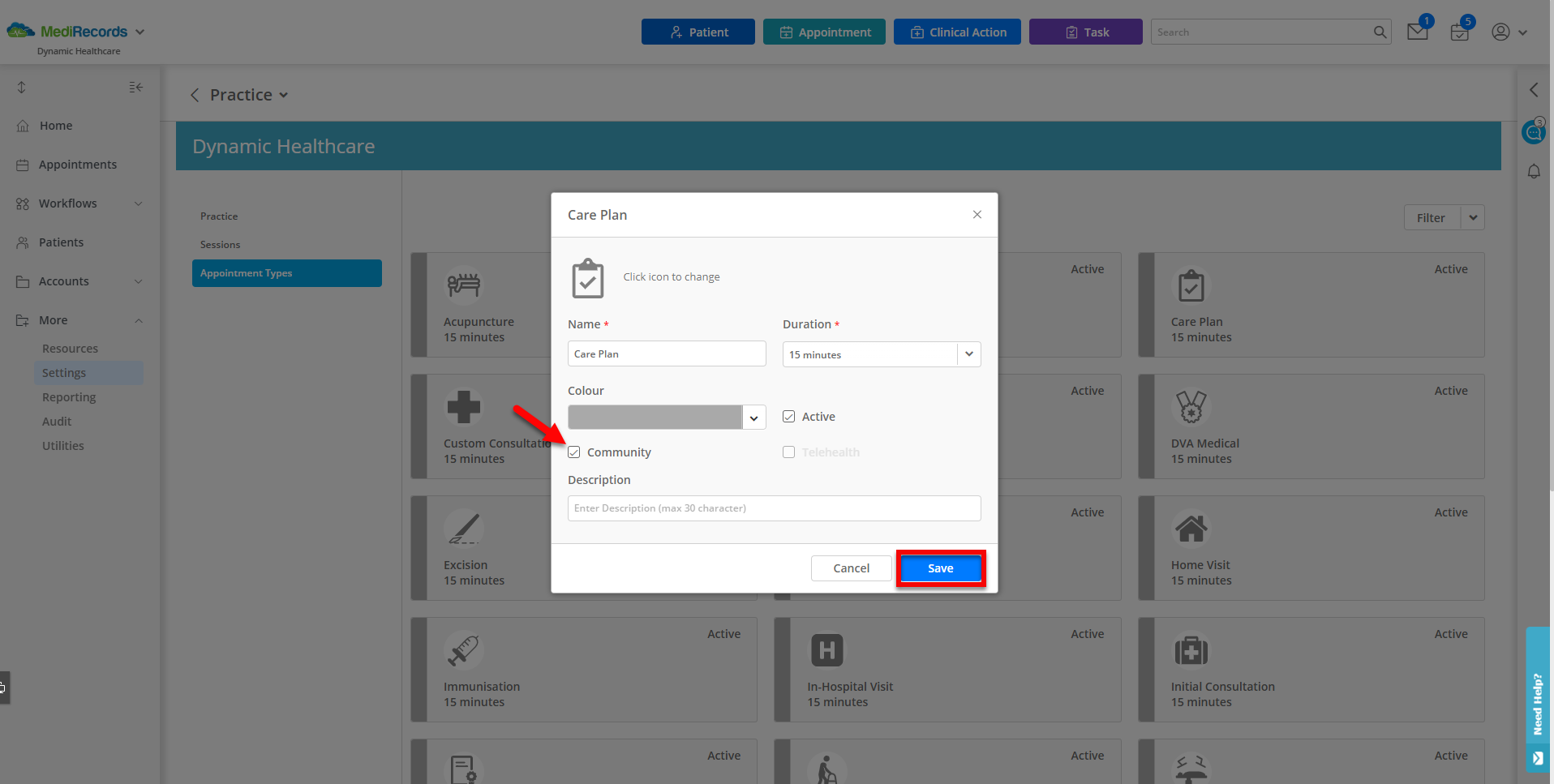Click the DVA Medical medal icon

[1191, 406]
